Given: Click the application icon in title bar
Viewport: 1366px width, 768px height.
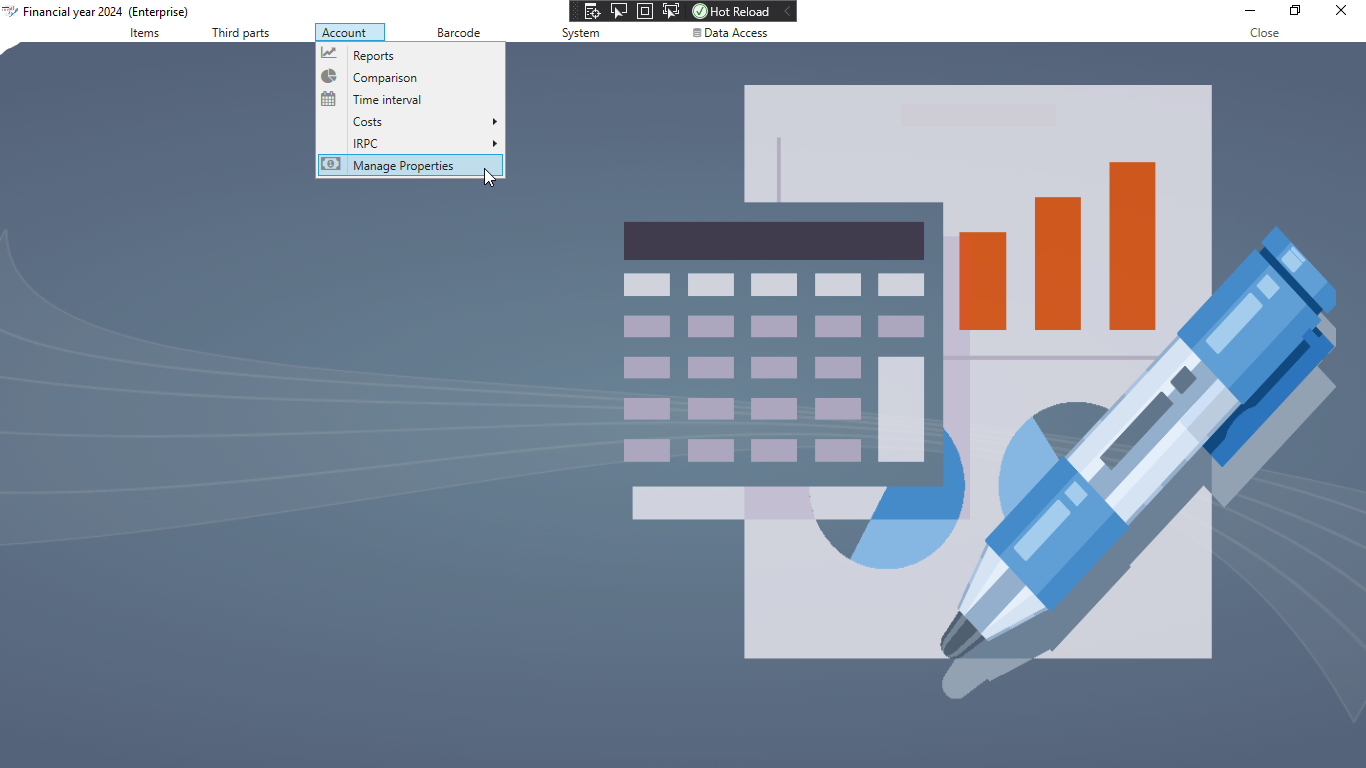Looking at the screenshot, I should (x=10, y=11).
